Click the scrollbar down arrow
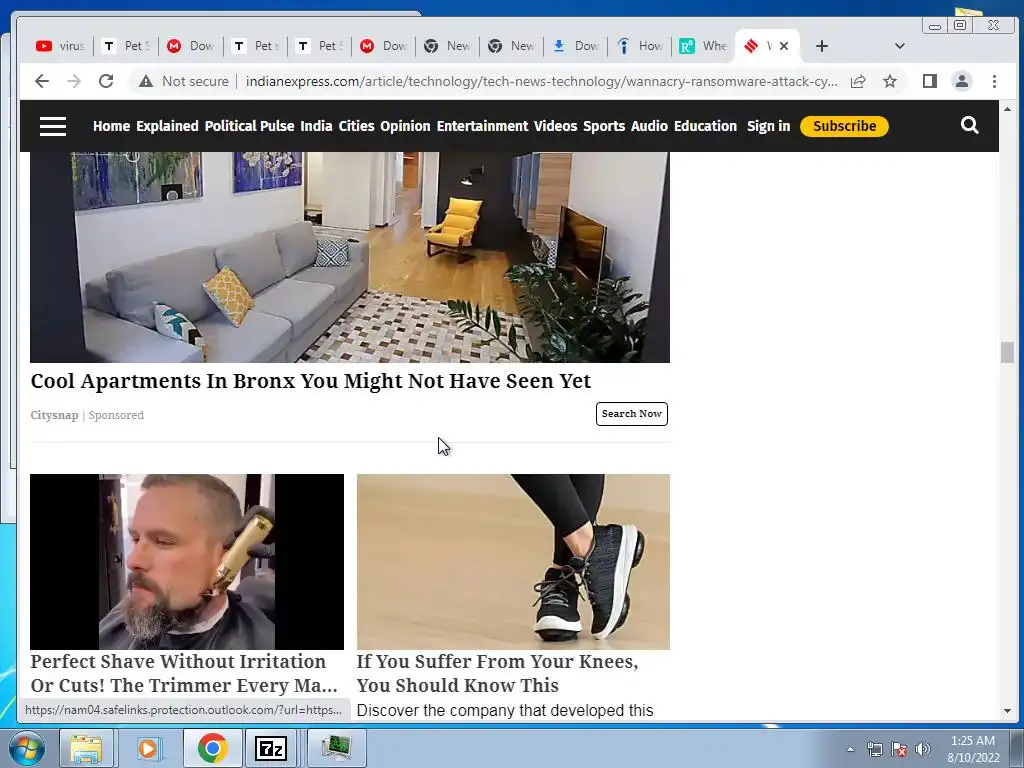 tap(1007, 711)
